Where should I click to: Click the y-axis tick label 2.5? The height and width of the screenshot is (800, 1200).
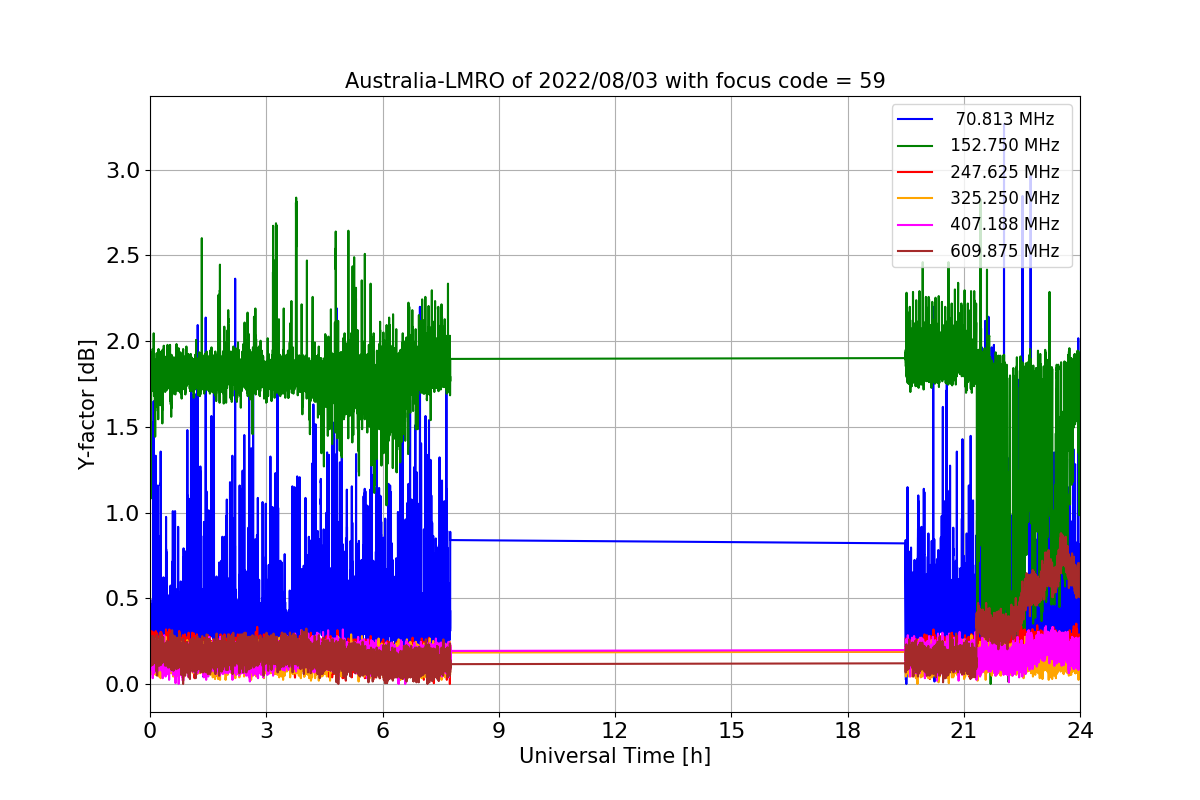123,256
